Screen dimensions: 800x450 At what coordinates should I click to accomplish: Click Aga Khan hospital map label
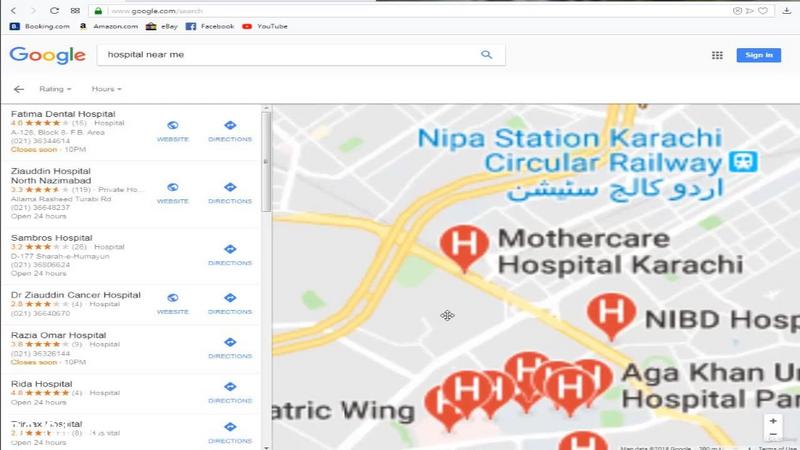click(x=711, y=386)
